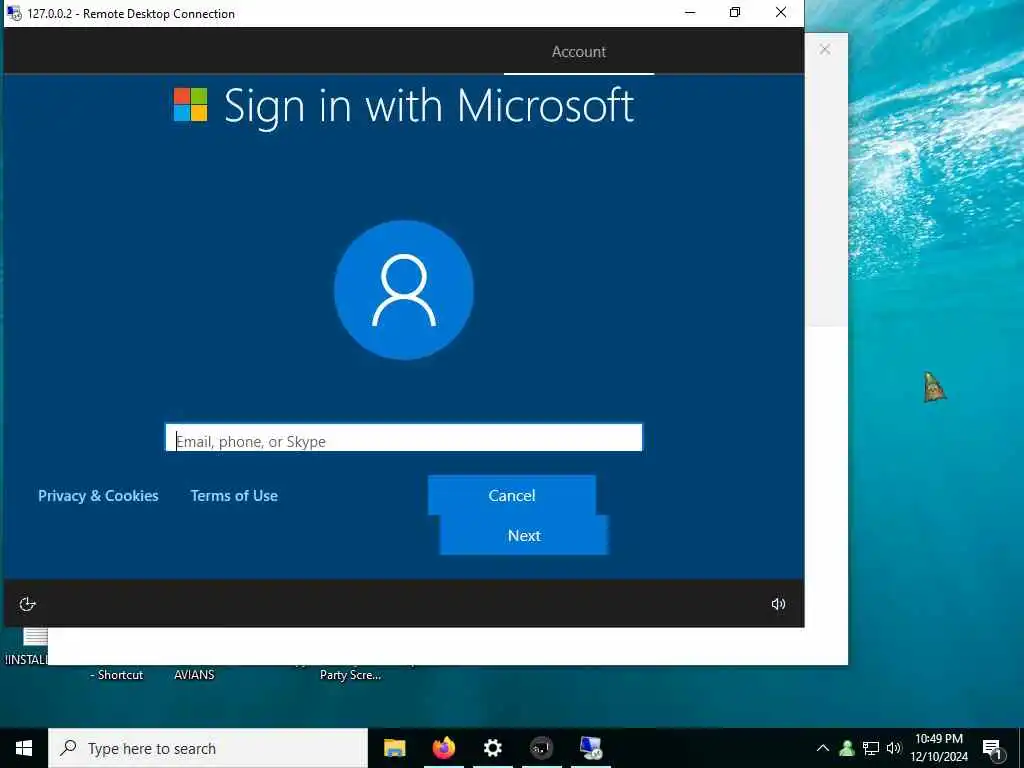
Task: Open the Action Center notification icon
Action: click(992, 748)
